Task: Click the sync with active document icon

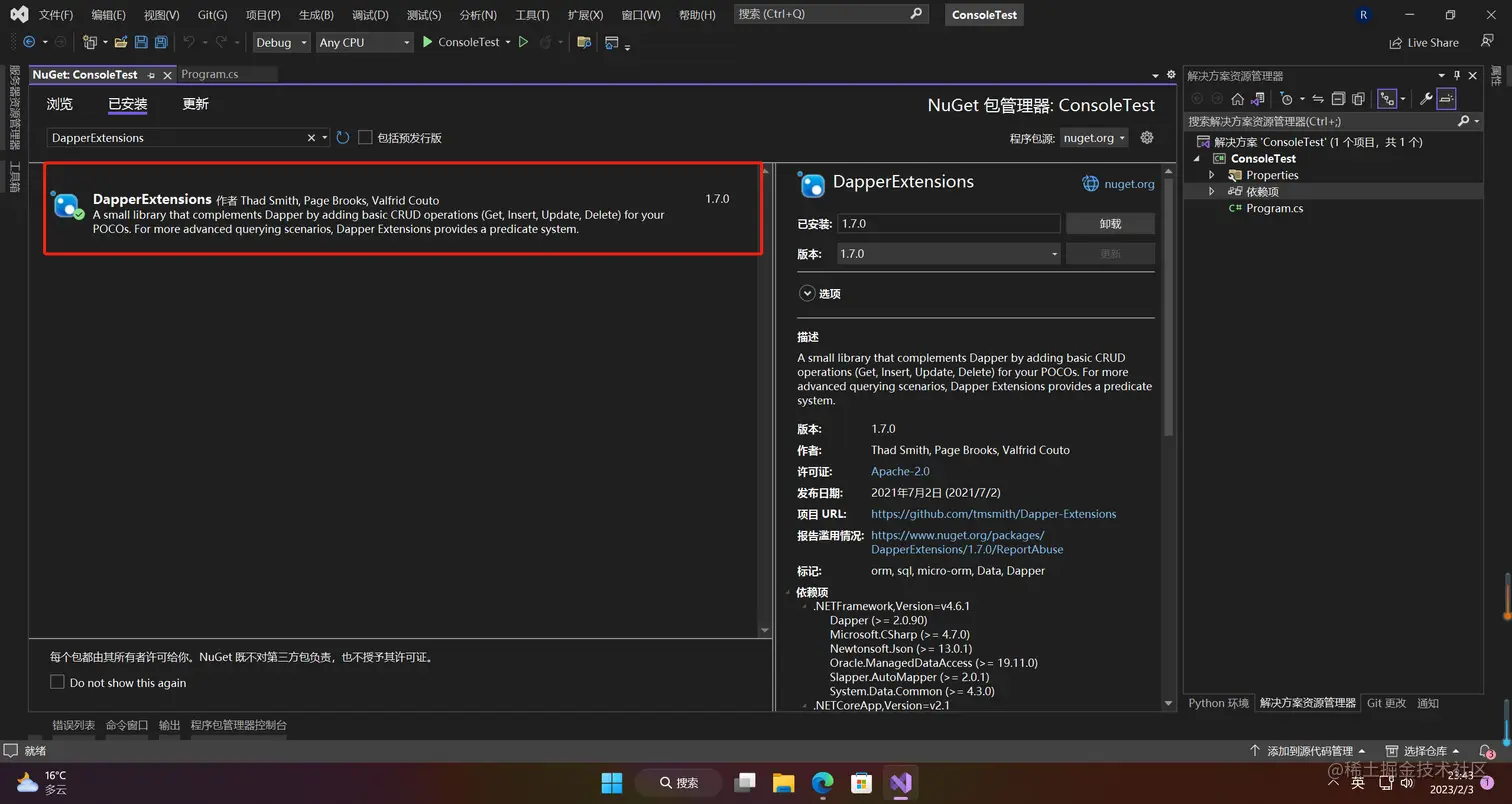Action: coord(1318,98)
